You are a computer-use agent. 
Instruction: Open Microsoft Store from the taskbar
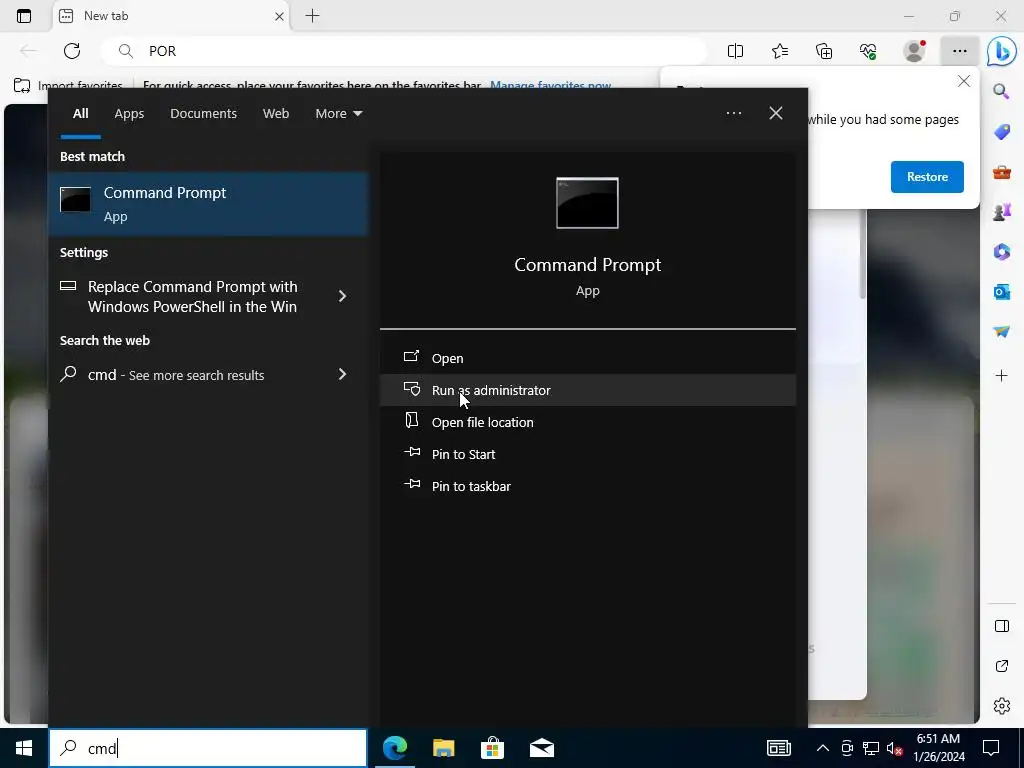(x=492, y=748)
